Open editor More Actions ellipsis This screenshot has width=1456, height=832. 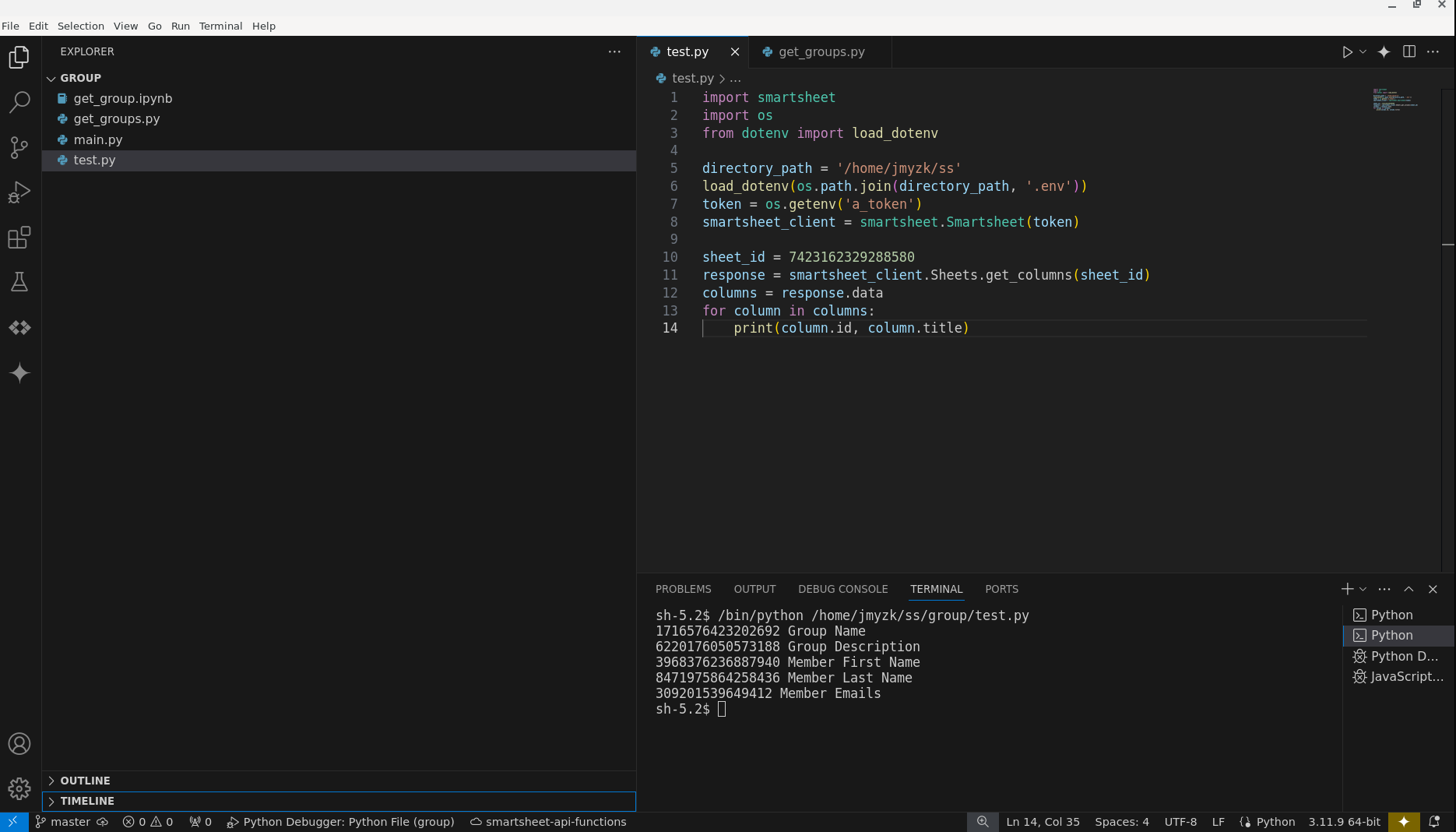pyautogui.click(x=1433, y=51)
